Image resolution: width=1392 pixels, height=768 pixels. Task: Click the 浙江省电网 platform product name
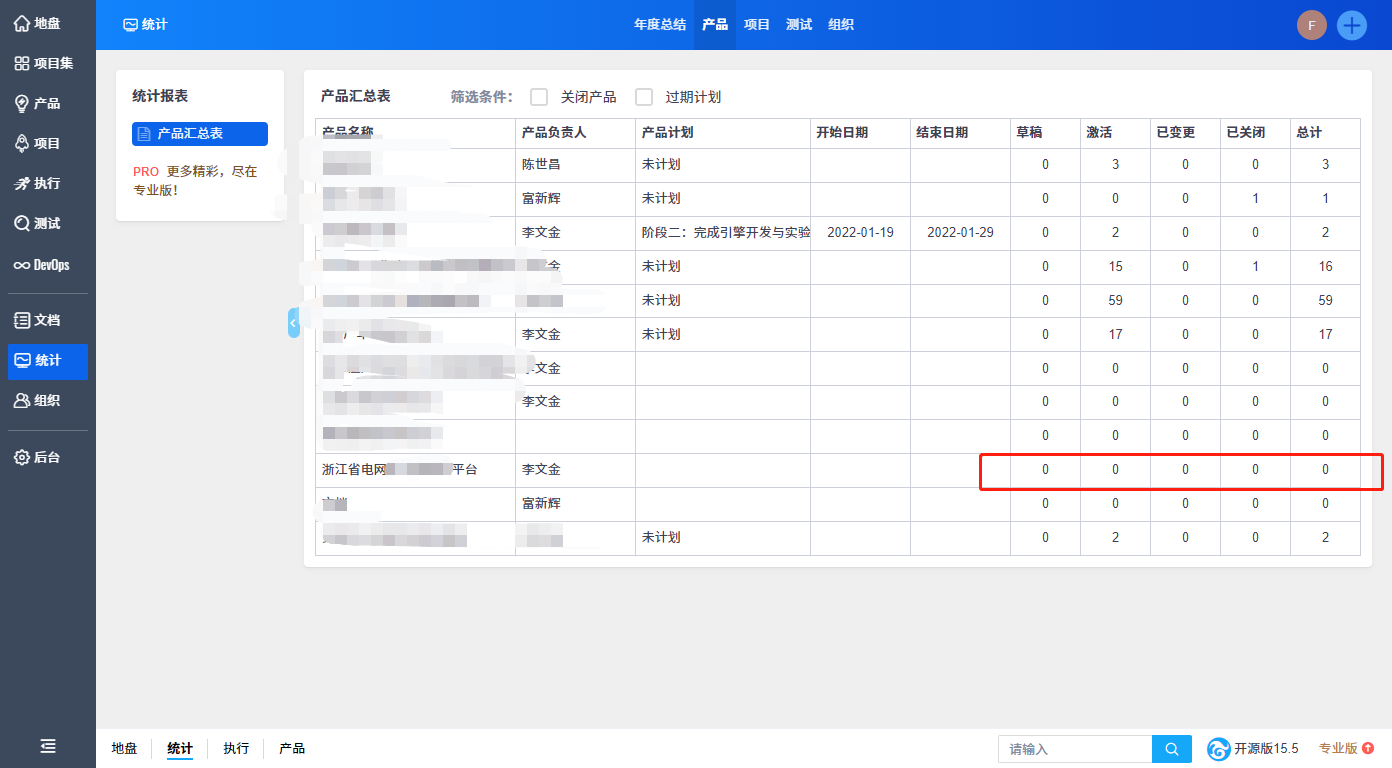pos(399,470)
